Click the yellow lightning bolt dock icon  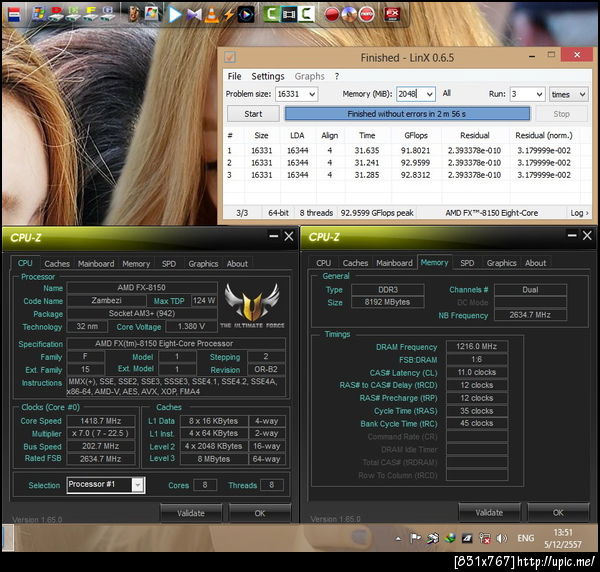pos(230,14)
